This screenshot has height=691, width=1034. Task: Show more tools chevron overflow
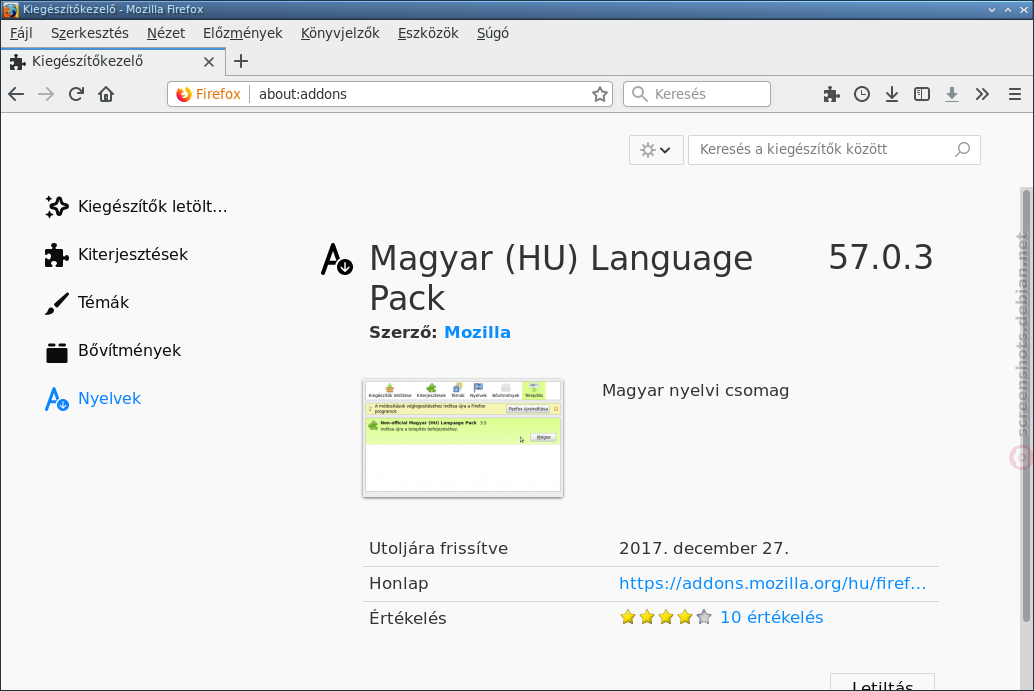[x=982, y=94]
